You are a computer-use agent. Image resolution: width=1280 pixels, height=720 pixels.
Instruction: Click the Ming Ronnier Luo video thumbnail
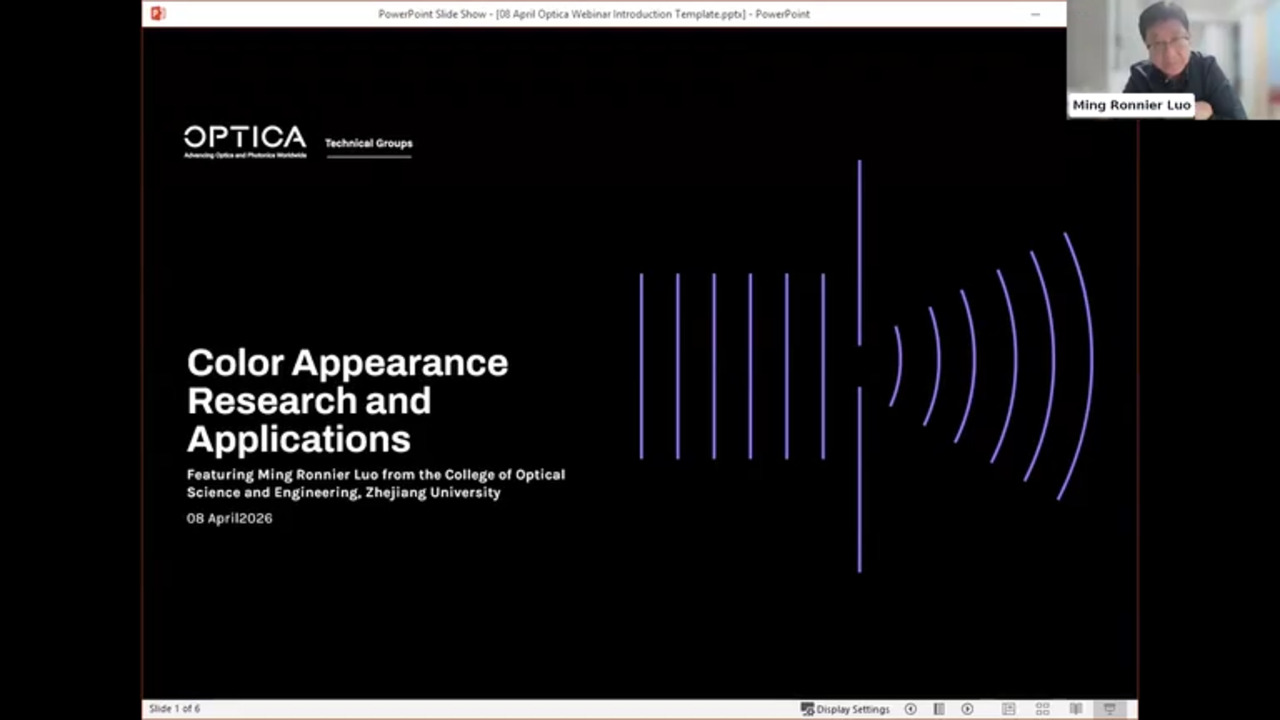pyautogui.click(x=1173, y=59)
